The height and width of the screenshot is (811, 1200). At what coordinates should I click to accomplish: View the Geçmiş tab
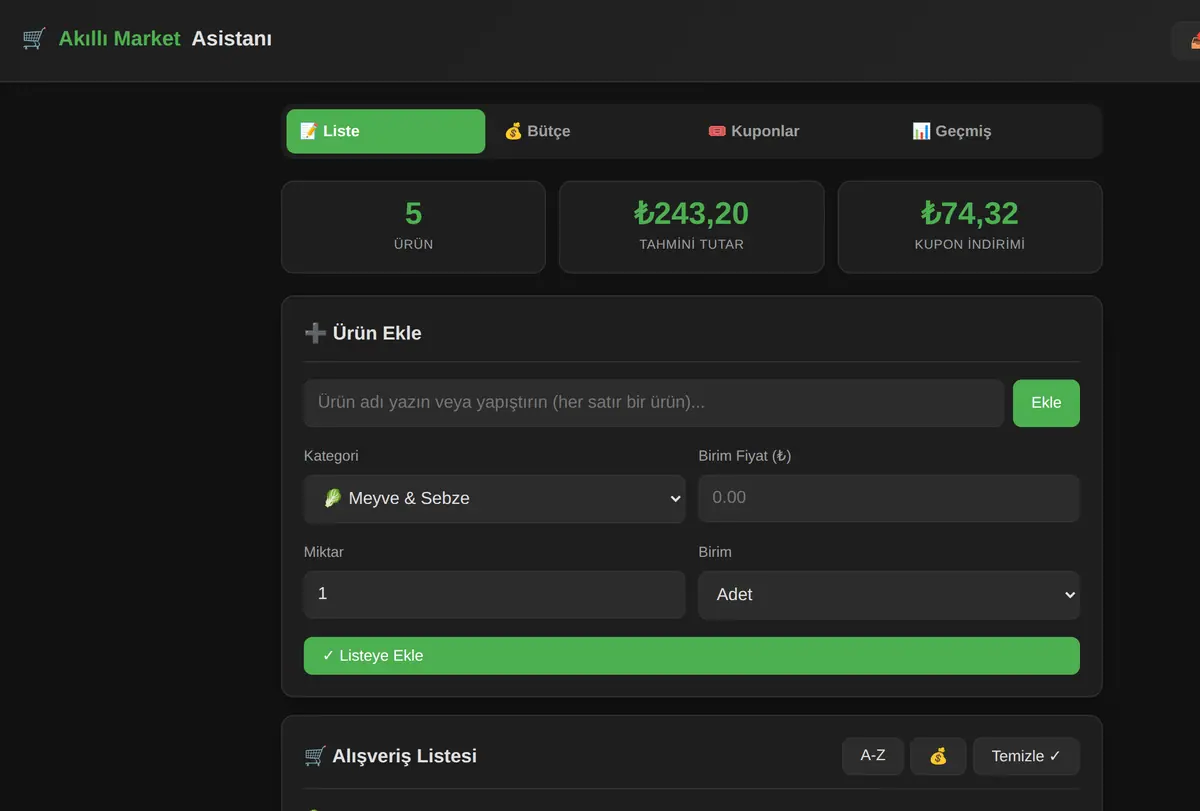coord(998,131)
